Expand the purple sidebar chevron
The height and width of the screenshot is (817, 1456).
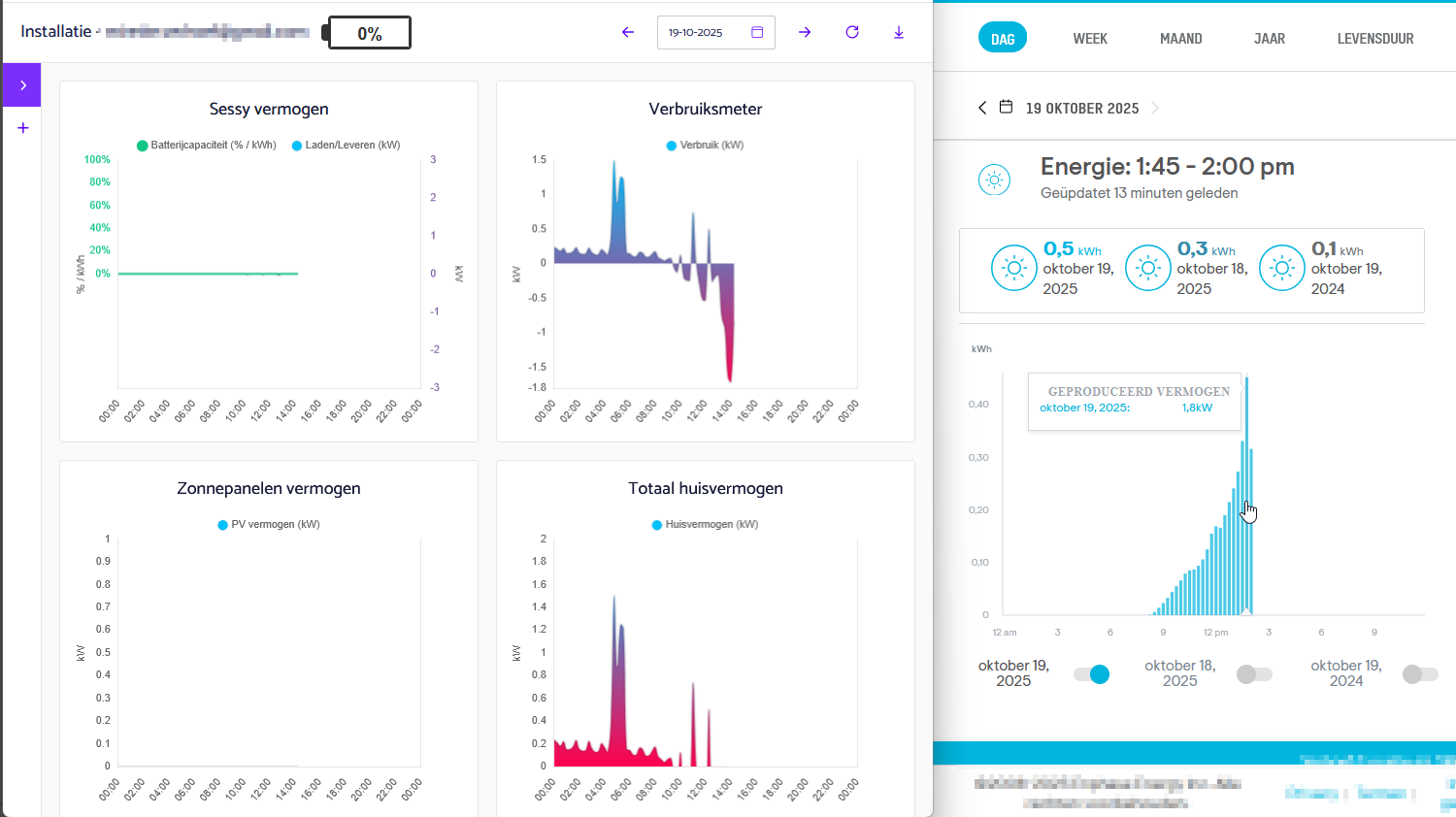click(x=22, y=85)
